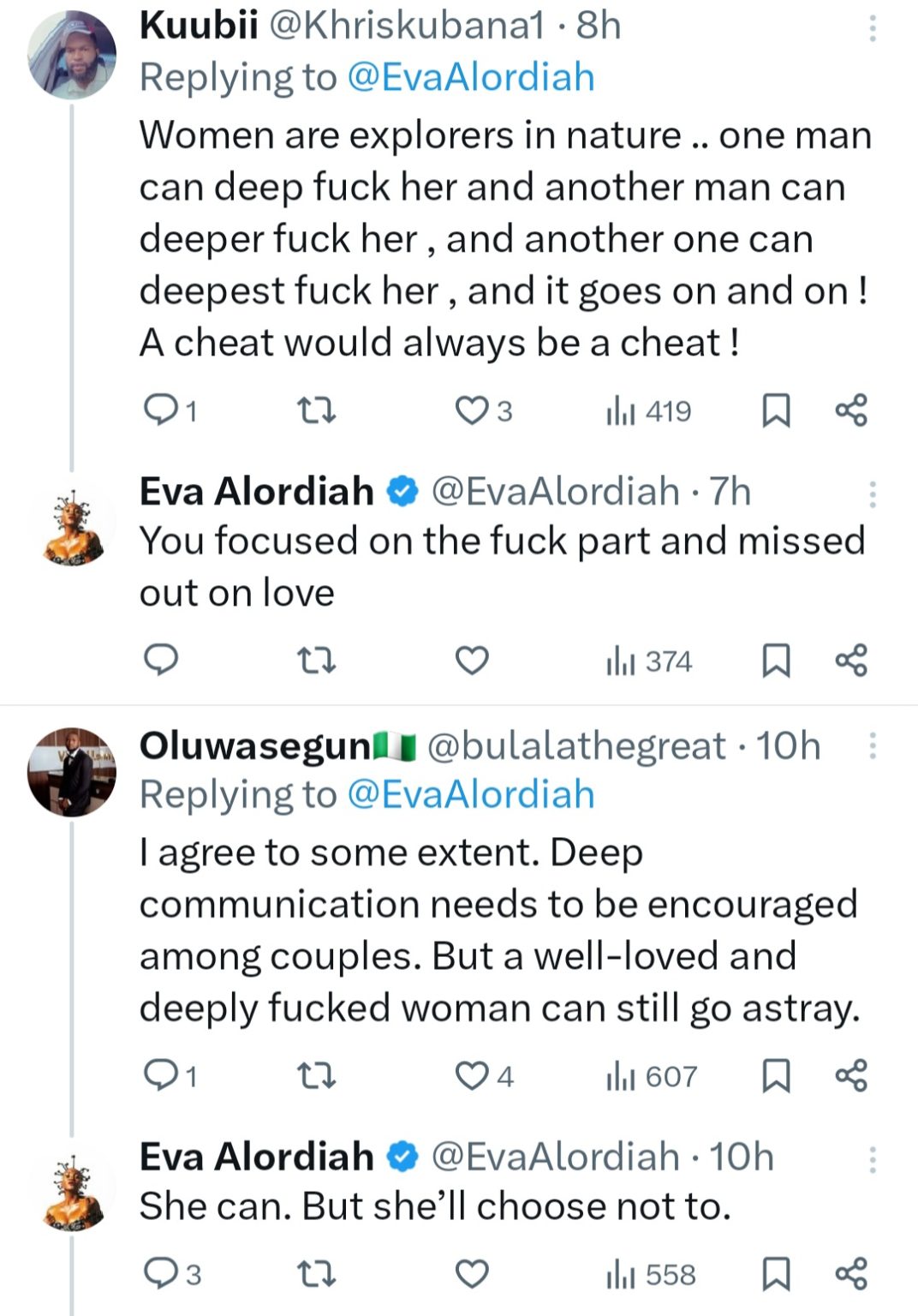Open more options menu on Kuubii's tweet

pyautogui.click(x=872, y=29)
